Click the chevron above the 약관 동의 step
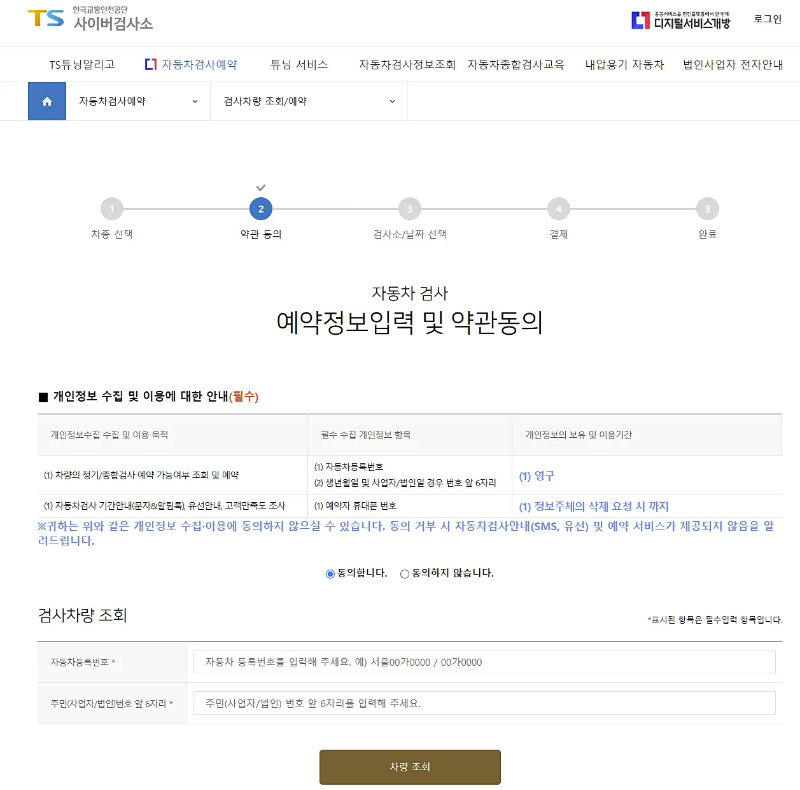Screen dimensions: 800x790 coord(260,187)
